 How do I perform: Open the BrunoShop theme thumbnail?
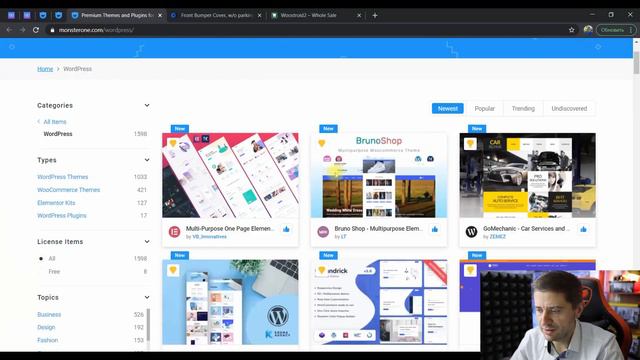[x=379, y=175]
